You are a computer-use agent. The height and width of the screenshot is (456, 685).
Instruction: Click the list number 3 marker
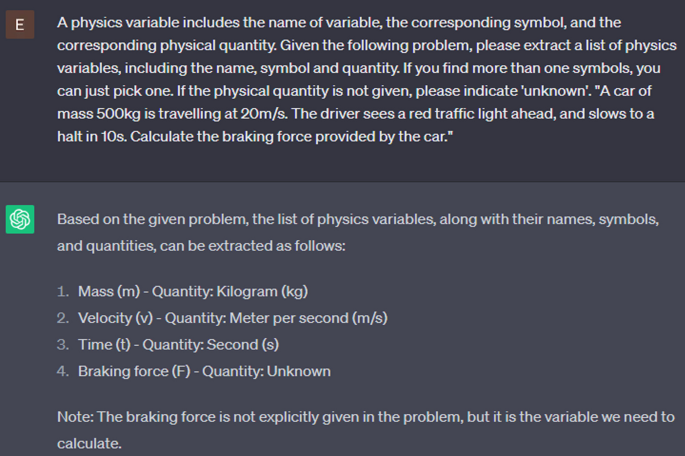[63, 344]
